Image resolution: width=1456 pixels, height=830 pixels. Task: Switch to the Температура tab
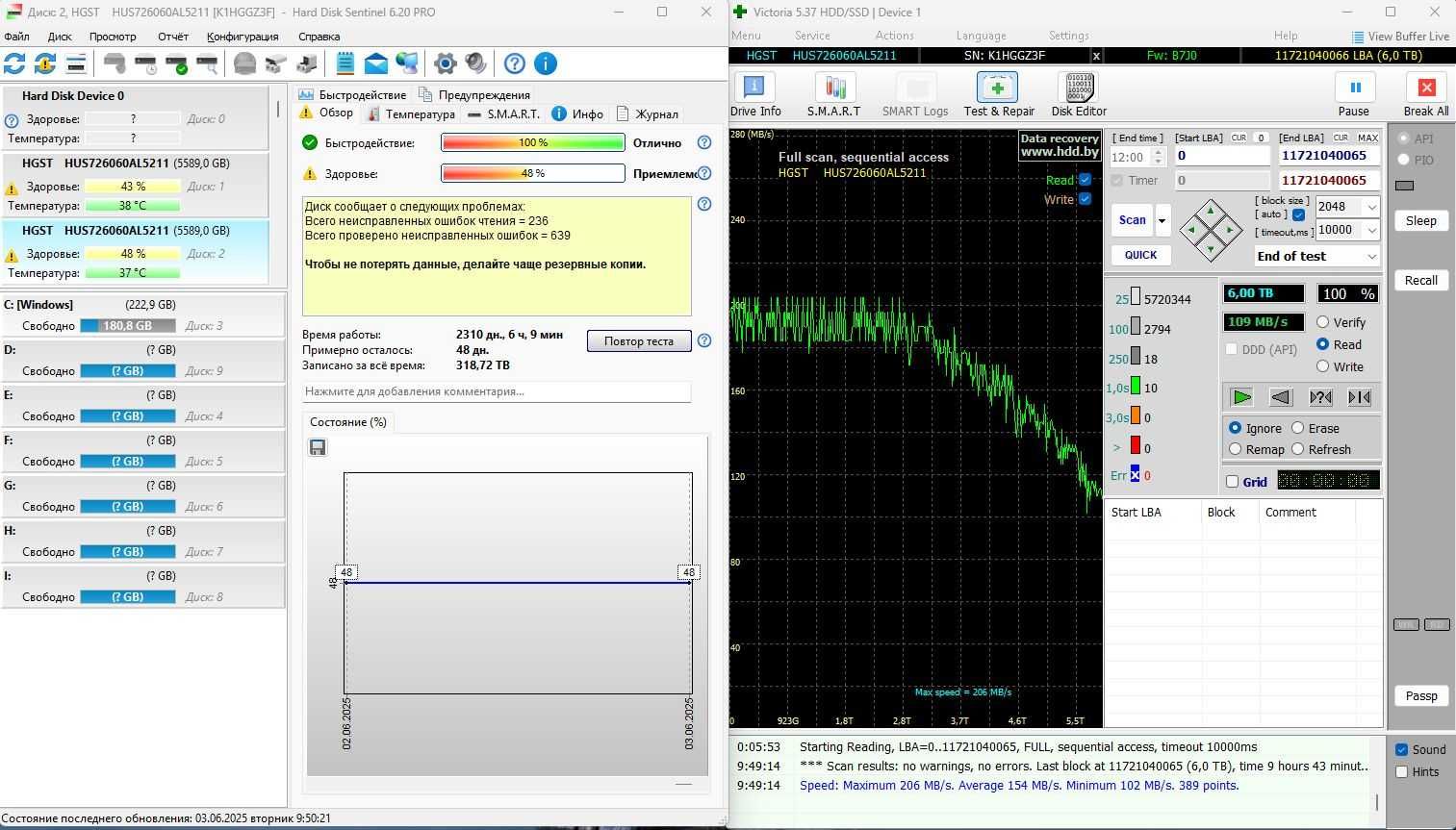tap(411, 113)
